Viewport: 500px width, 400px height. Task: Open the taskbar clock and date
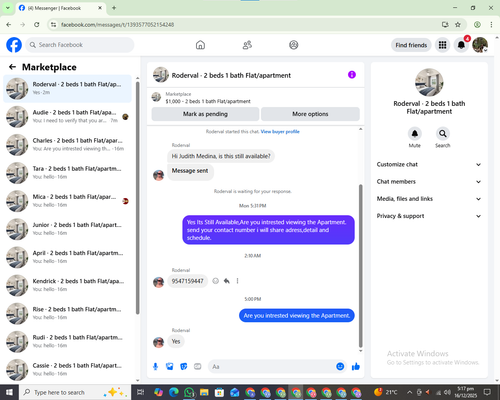pyautogui.click(x=465, y=392)
